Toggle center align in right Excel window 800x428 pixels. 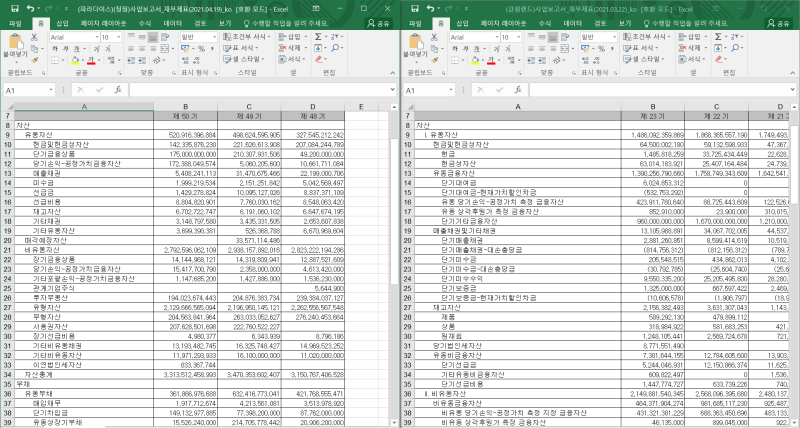[541, 48]
